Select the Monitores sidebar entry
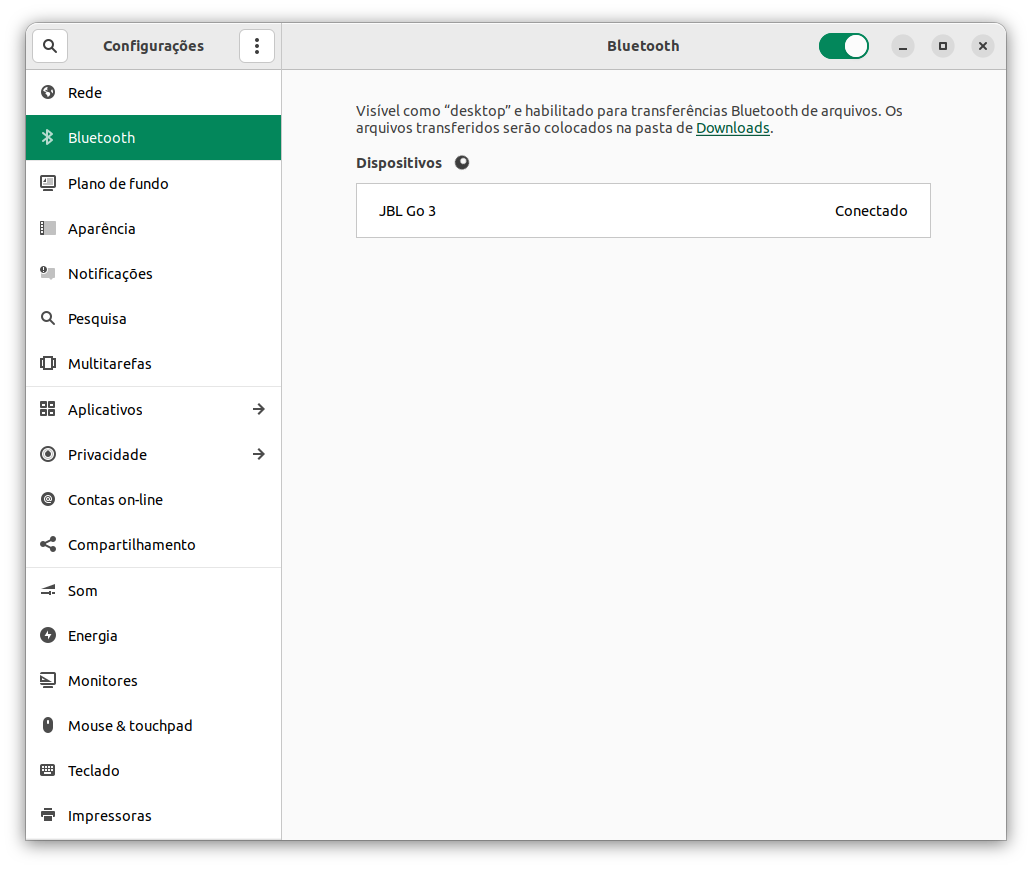The height and width of the screenshot is (869, 1032). pyautogui.click(x=153, y=681)
